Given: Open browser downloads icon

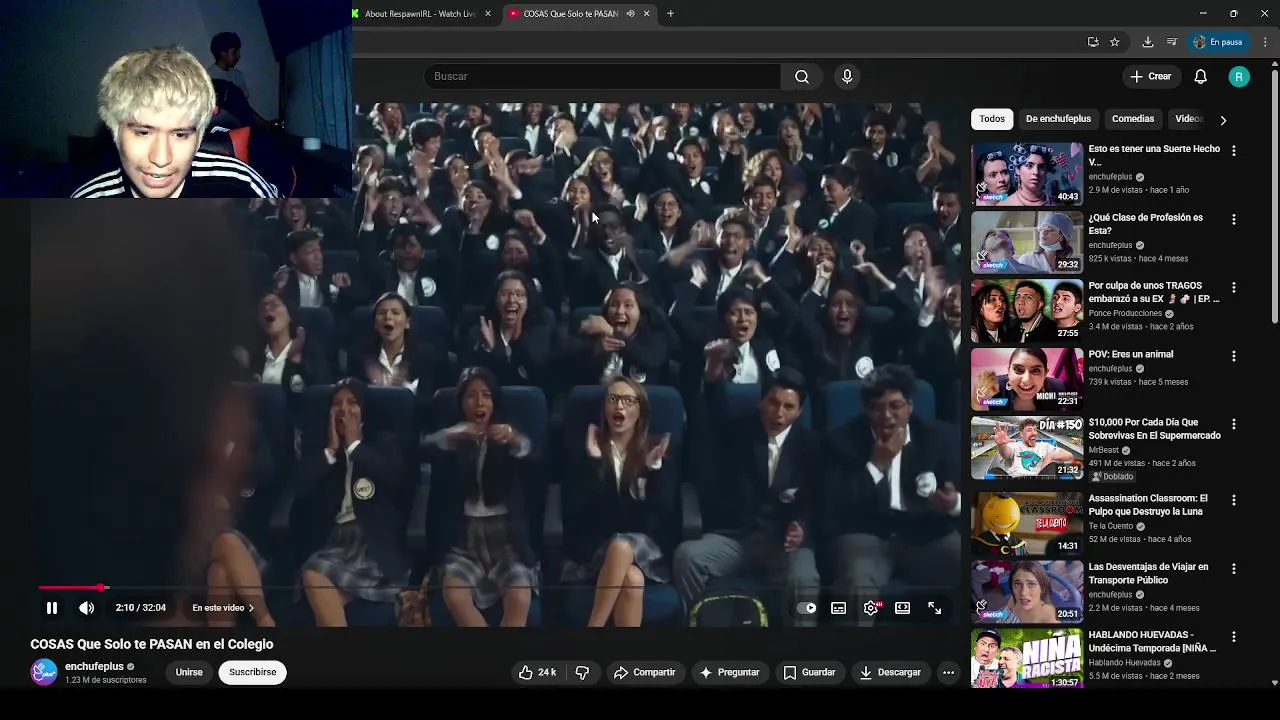Looking at the screenshot, I should coord(1148,42).
